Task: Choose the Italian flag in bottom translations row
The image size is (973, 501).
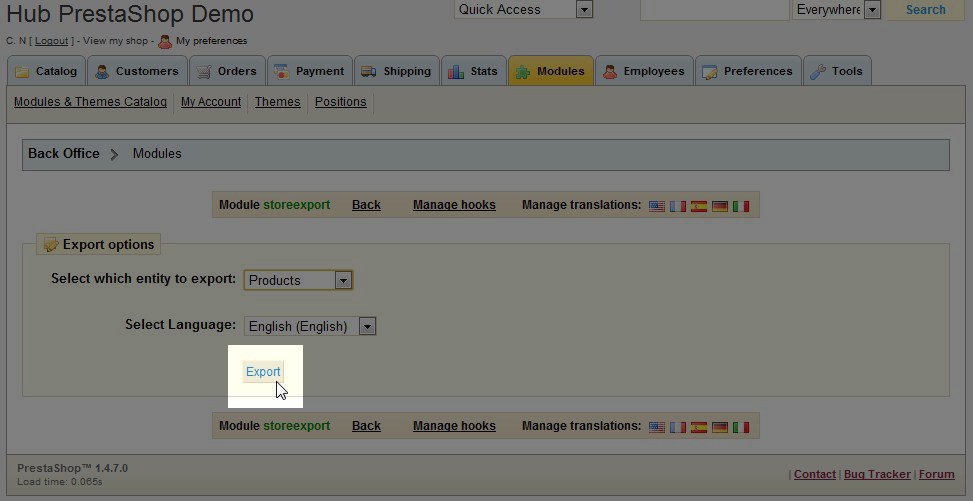Action: click(x=741, y=426)
